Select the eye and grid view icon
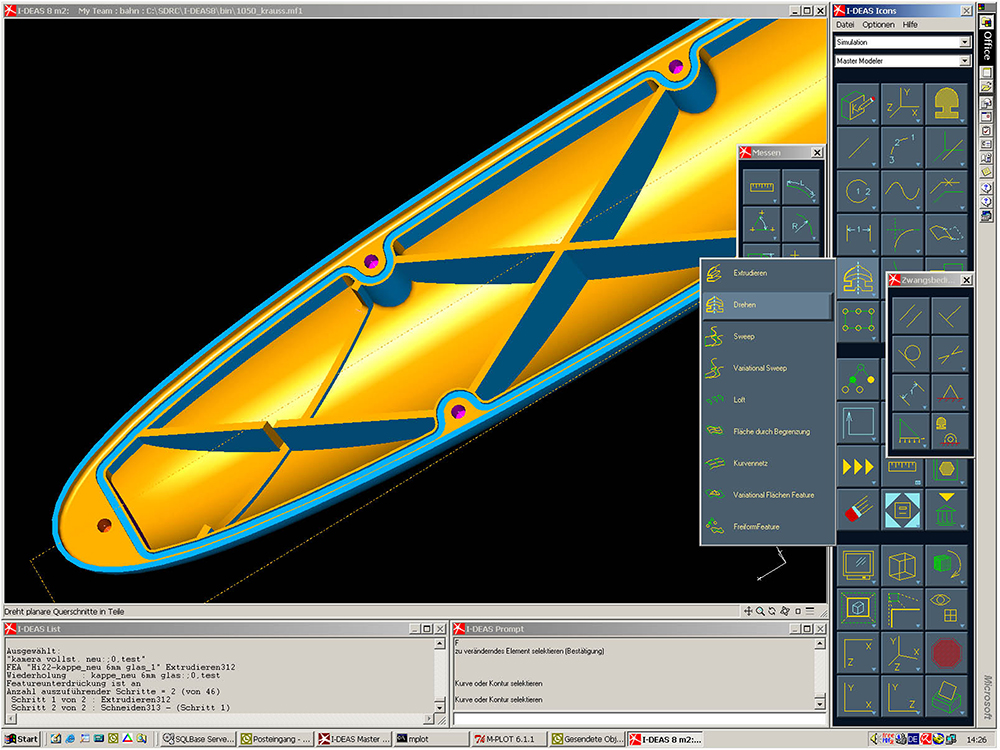This screenshot has width=1000, height=750. click(x=946, y=608)
